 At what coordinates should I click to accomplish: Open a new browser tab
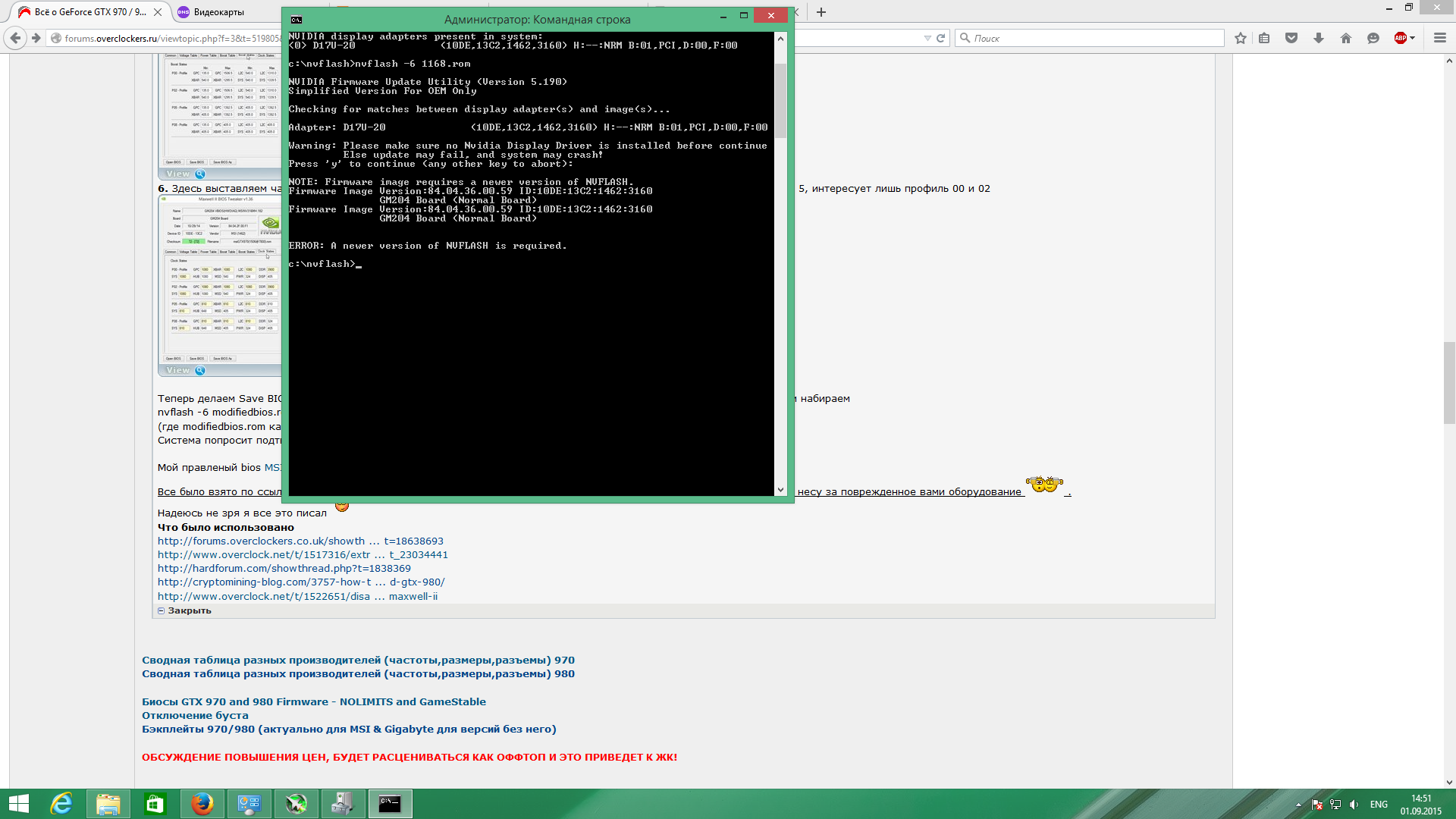pyautogui.click(x=821, y=12)
